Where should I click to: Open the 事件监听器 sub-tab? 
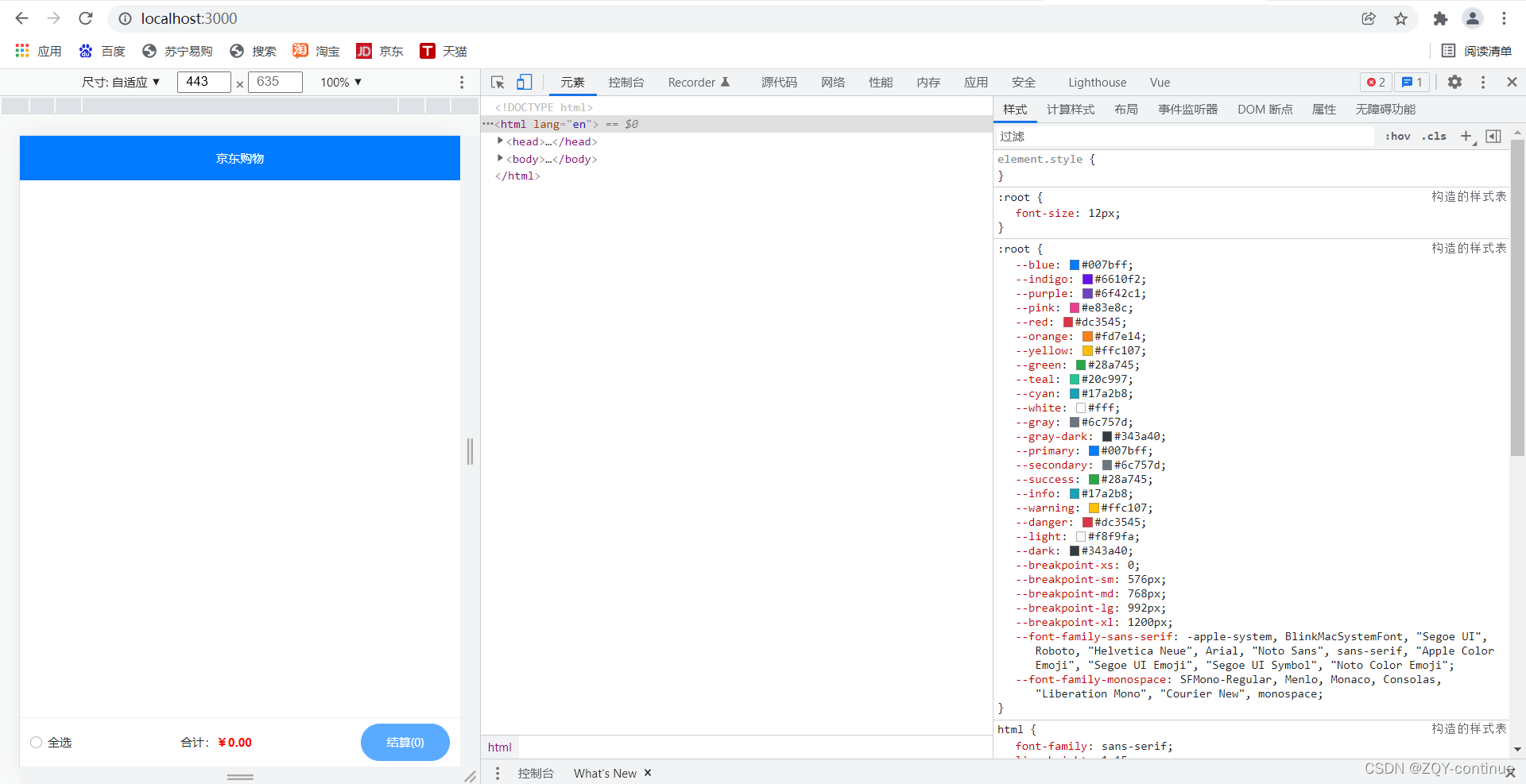1187,110
